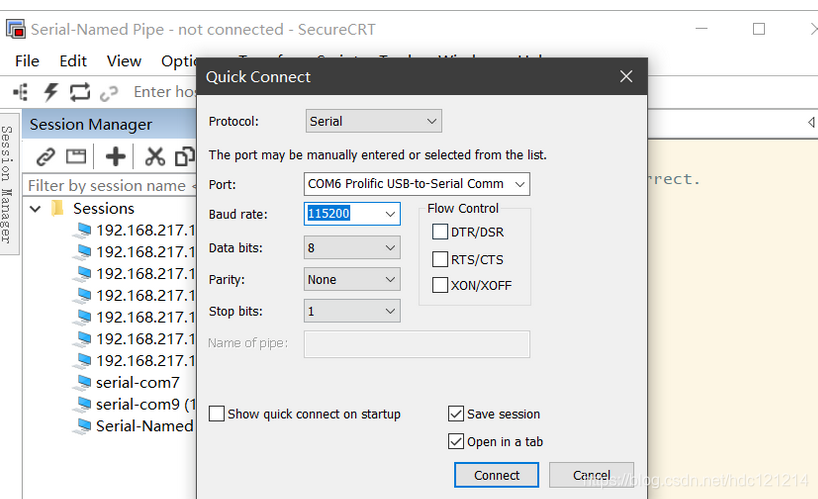
Task: Open the View menu
Action: pos(124,61)
